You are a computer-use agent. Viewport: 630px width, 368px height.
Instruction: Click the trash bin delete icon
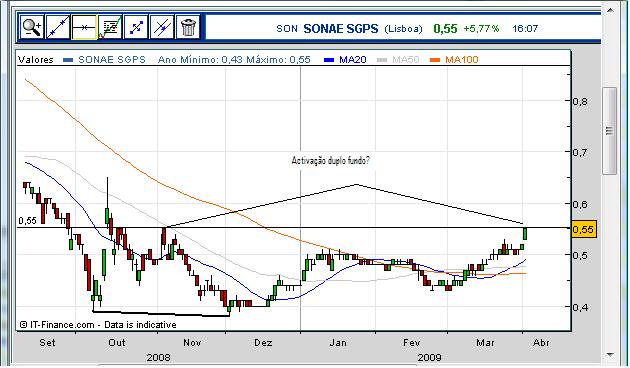[x=188, y=27]
